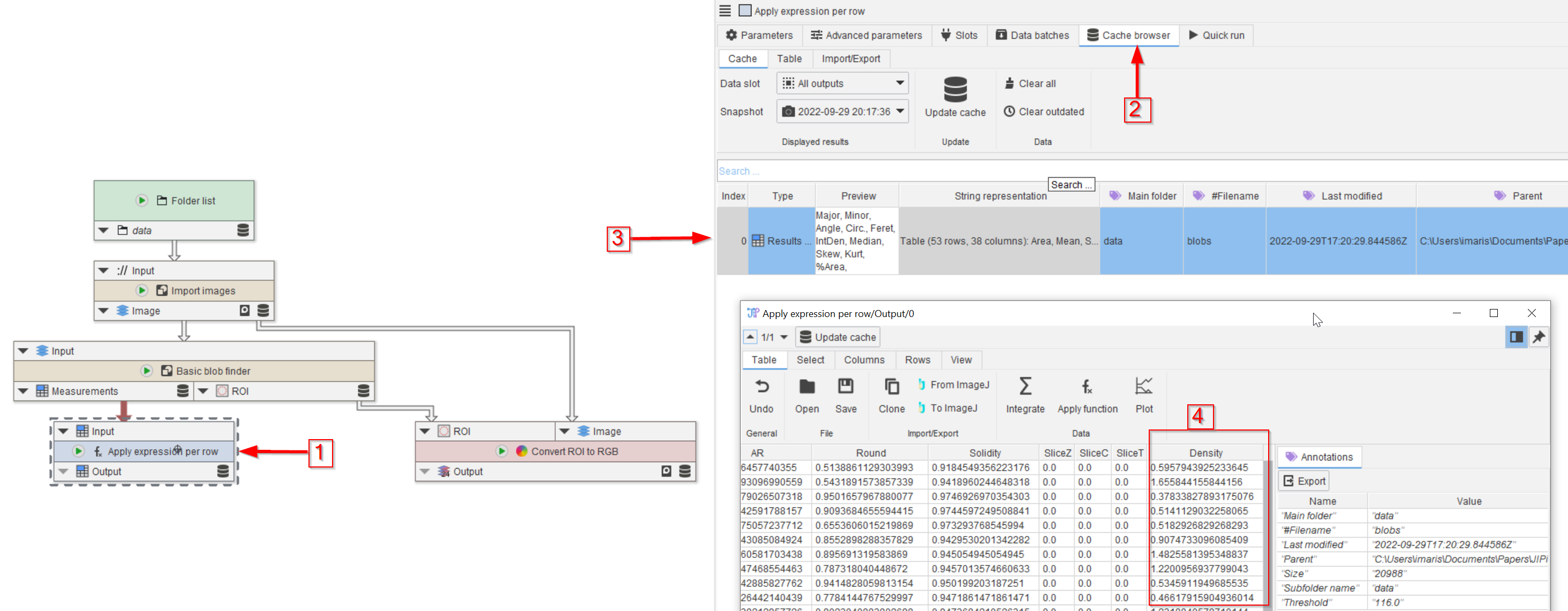Click the Save table icon
Image resolution: width=1568 pixels, height=611 pixels.
[x=845, y=386]
